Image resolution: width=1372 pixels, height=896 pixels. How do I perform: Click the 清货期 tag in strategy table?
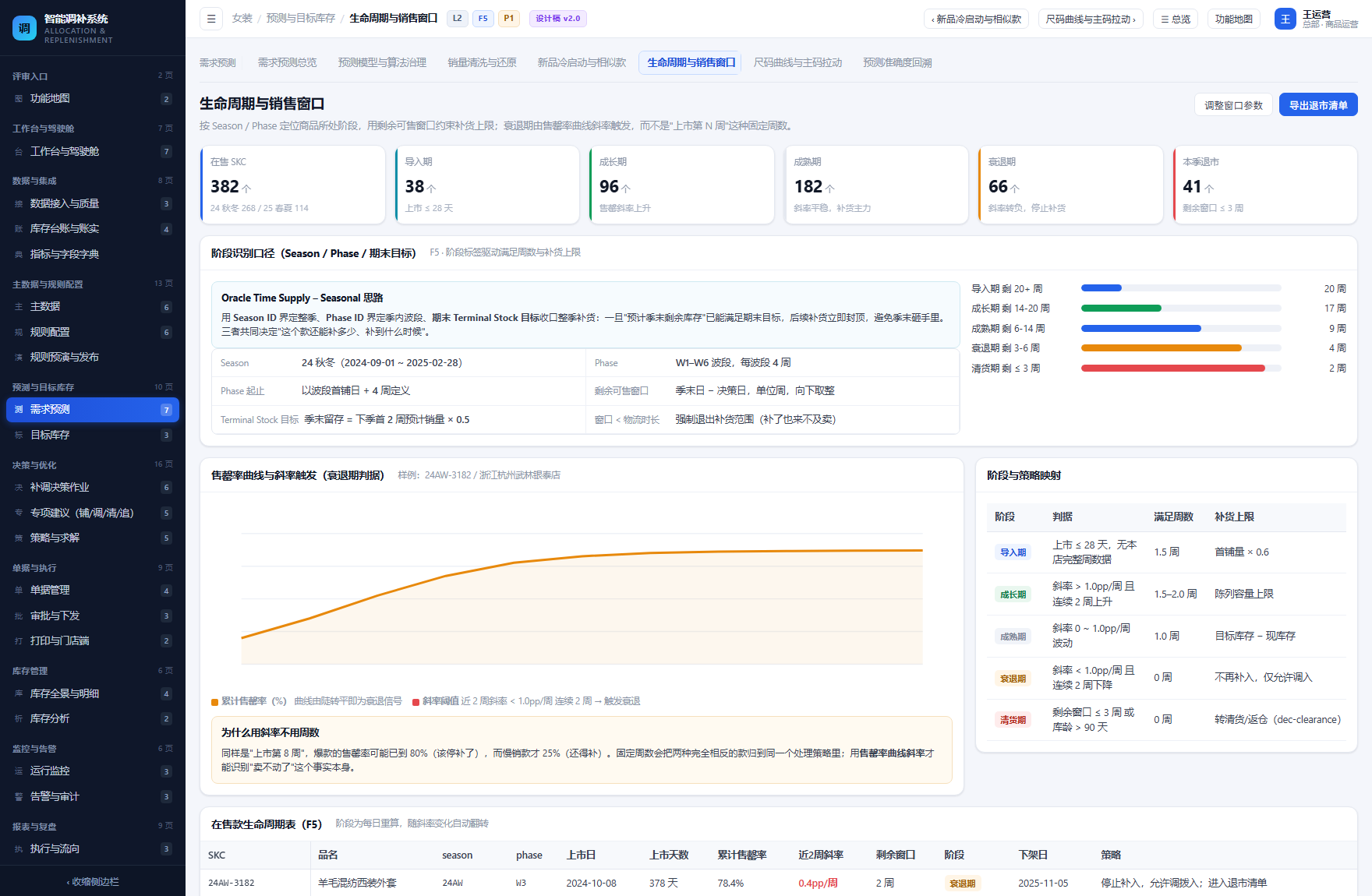1013,720
